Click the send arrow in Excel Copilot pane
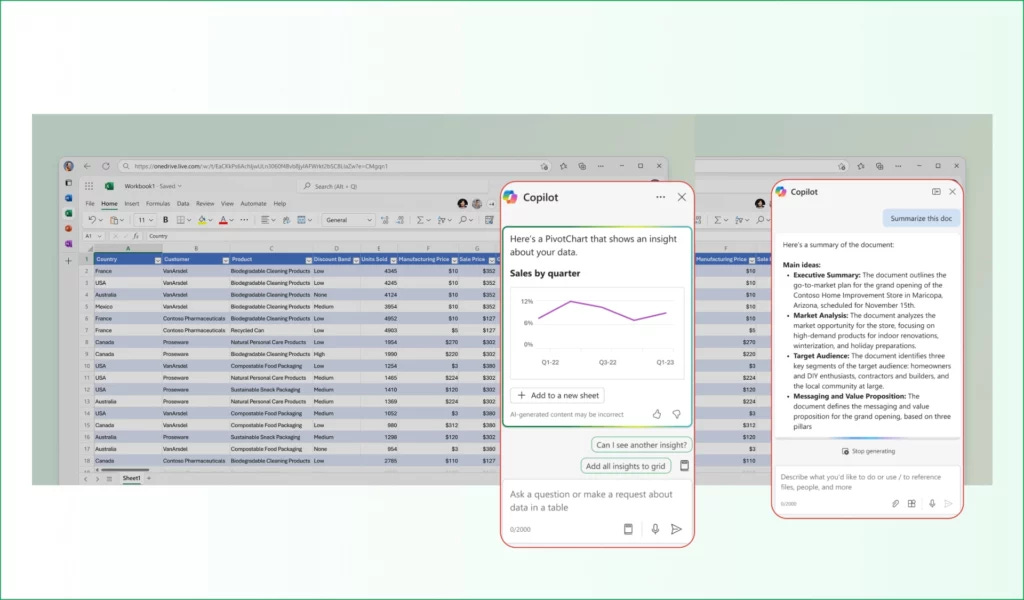1024x600 pixels. click(x=677, y=529)
